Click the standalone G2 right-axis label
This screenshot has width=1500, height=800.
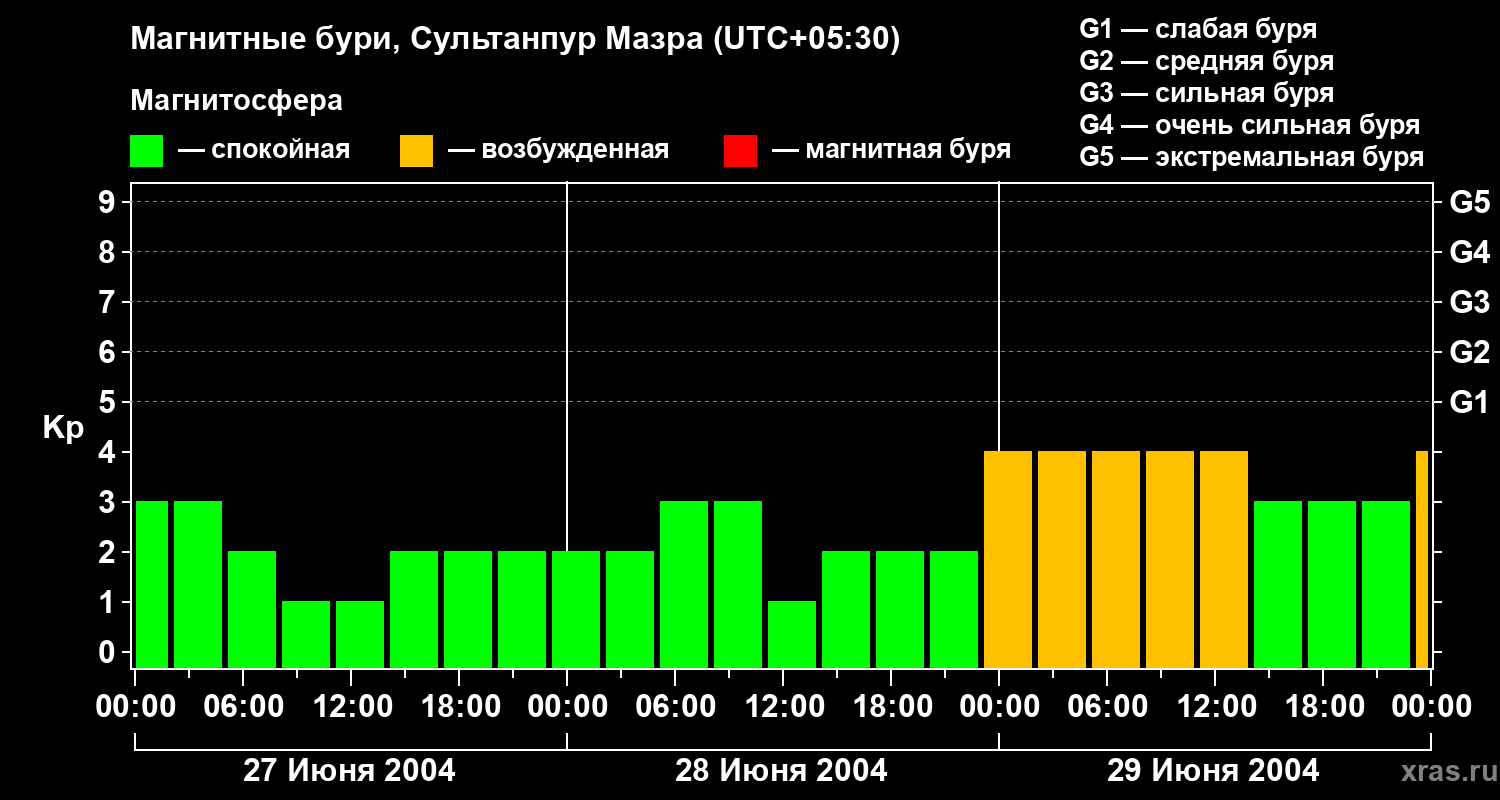1470,352
